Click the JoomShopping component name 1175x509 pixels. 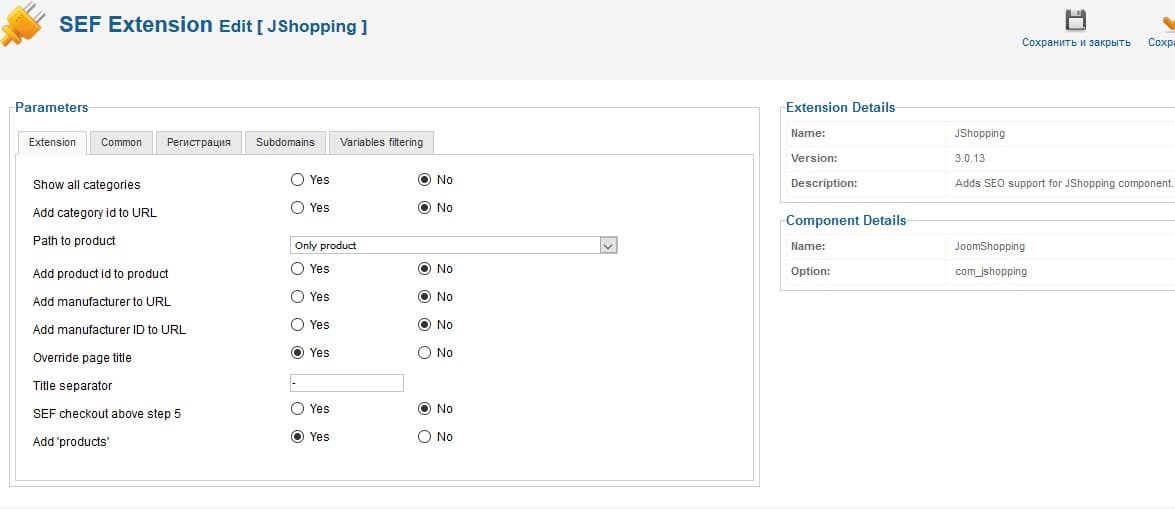(x=989, y=246)
